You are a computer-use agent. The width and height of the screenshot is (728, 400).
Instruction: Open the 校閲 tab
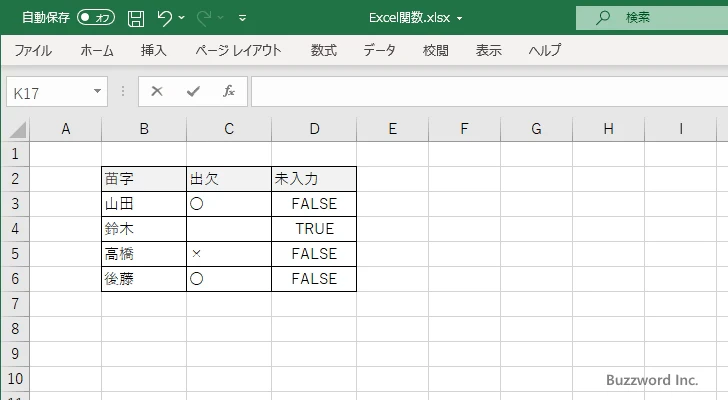click(436, 50)
